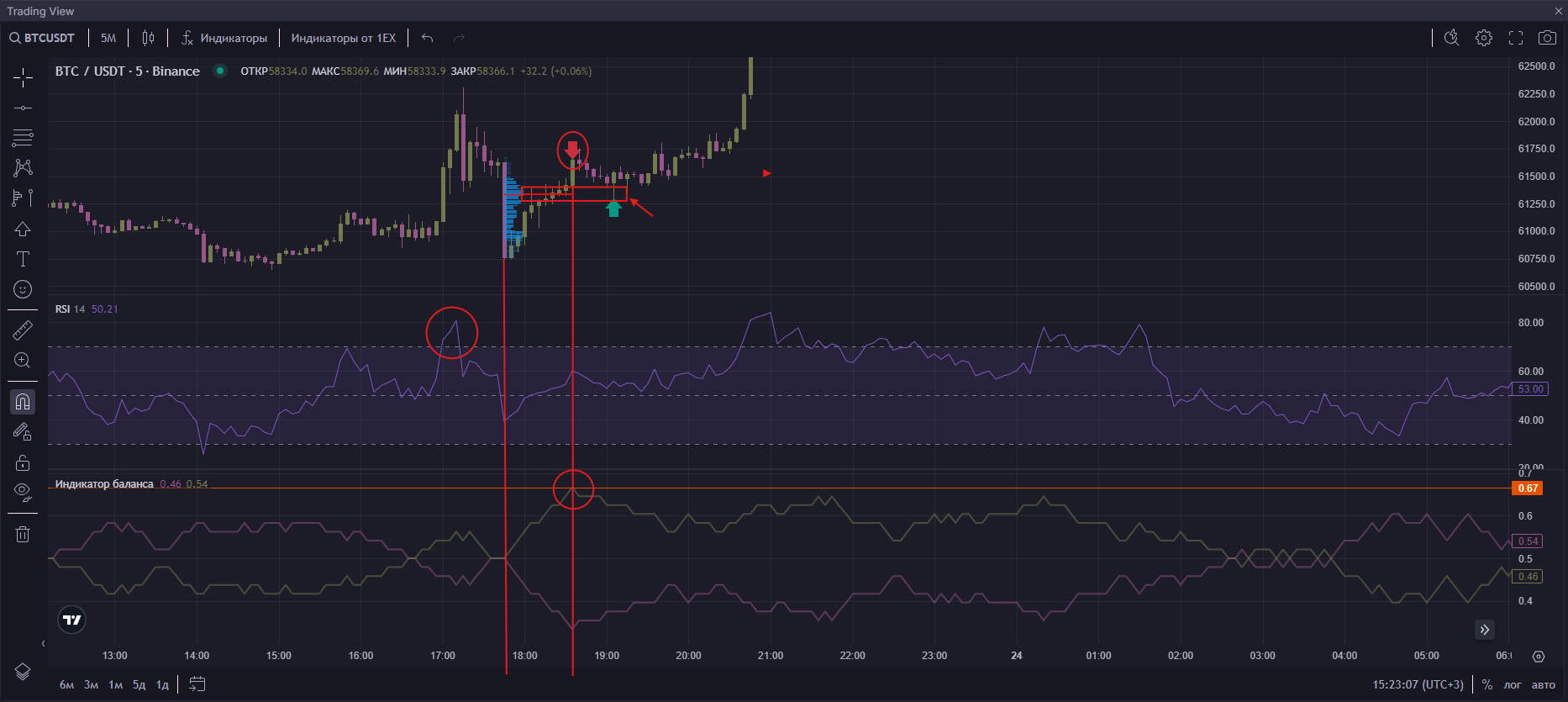1568x702 pixels.
Task: Open the emoji icons tool
Action: click(23, 289)
